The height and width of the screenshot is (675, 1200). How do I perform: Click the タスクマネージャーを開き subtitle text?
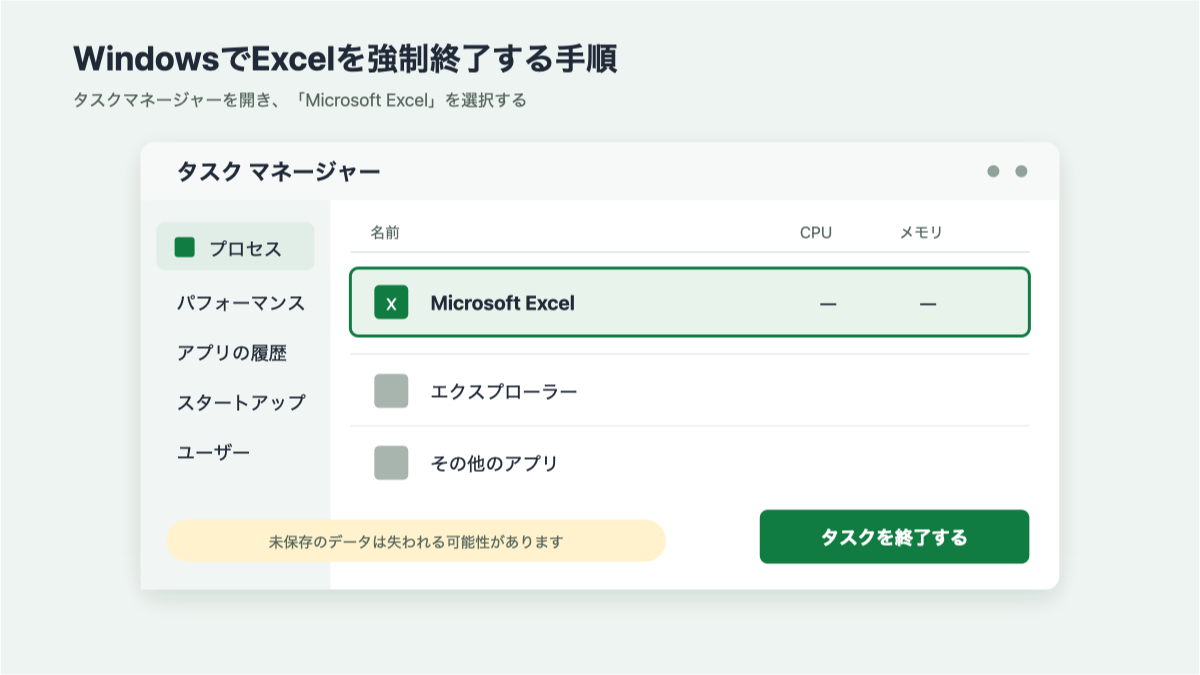[299, 100]
